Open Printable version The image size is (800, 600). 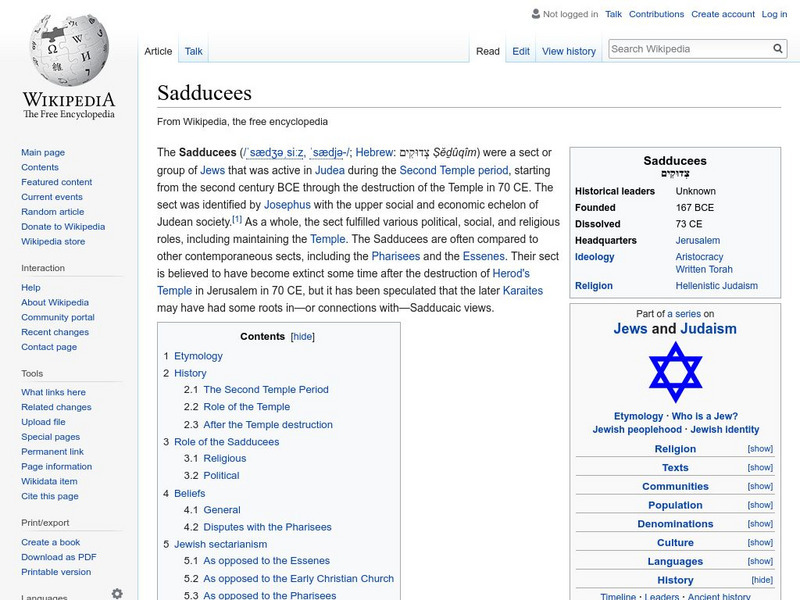coord(56,572)
